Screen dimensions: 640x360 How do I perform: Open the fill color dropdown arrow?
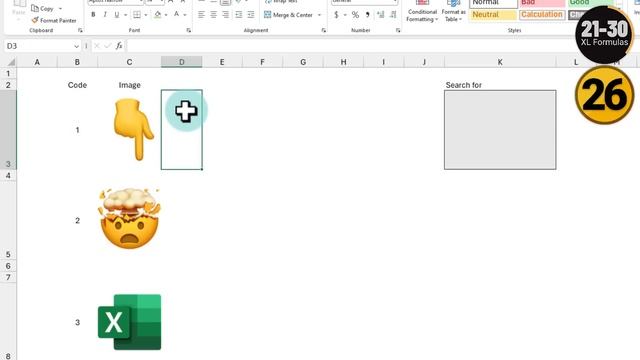(x=166, y=15)
